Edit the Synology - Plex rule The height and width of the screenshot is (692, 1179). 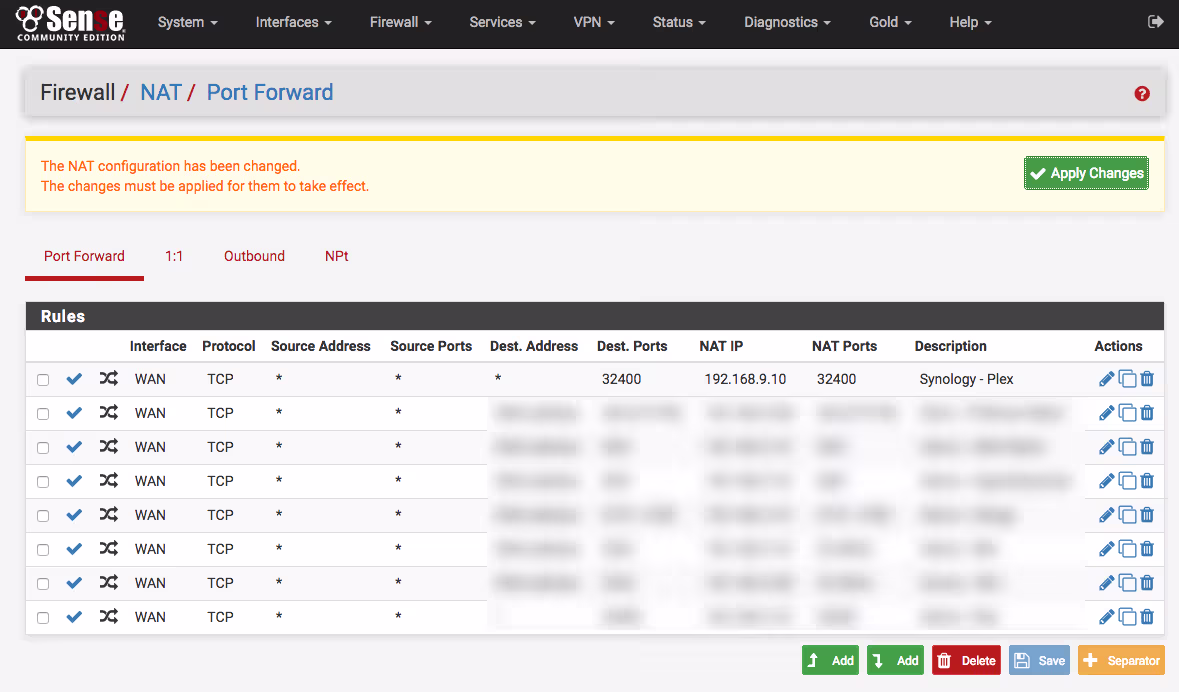1106,379
